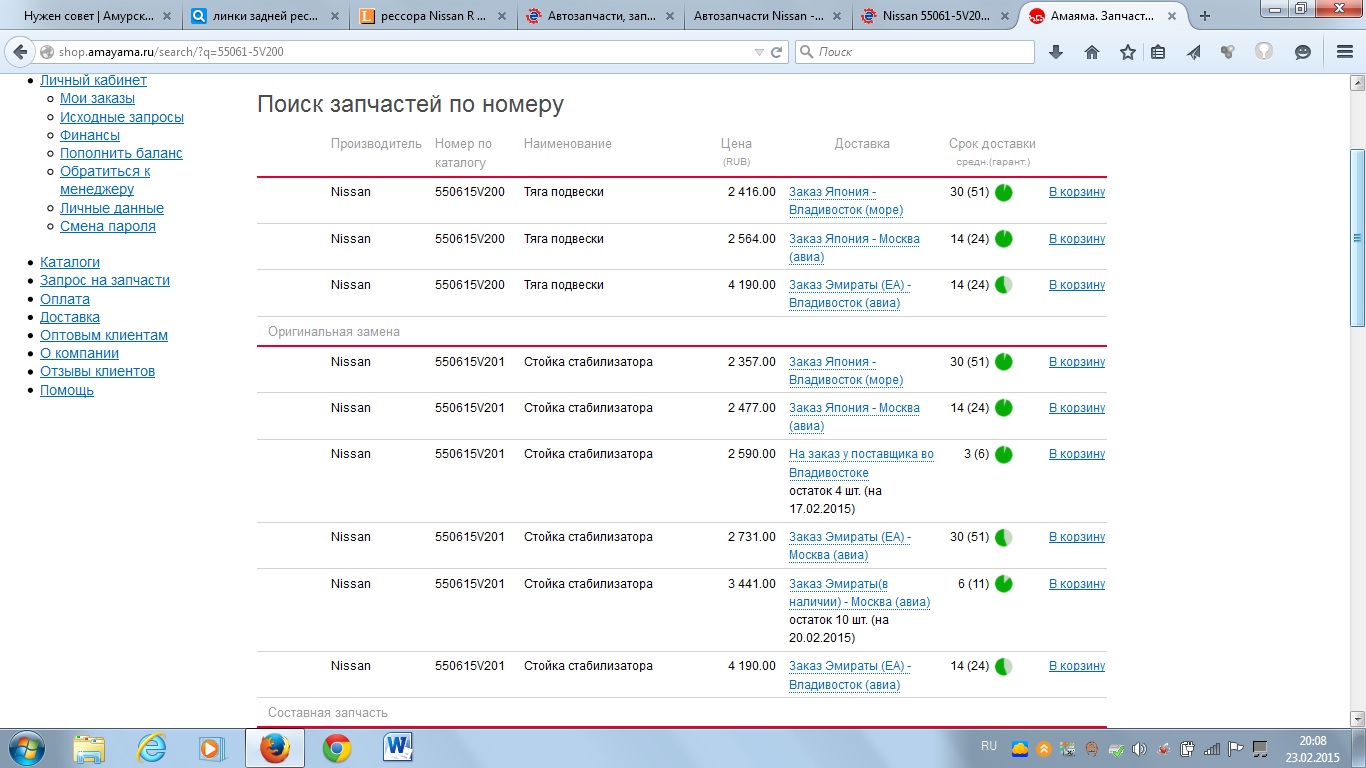Click the Action Center flag tray icon
Image resolution: width=1366 pixels, height=768 pixels.
click(x=1235, y=748)
